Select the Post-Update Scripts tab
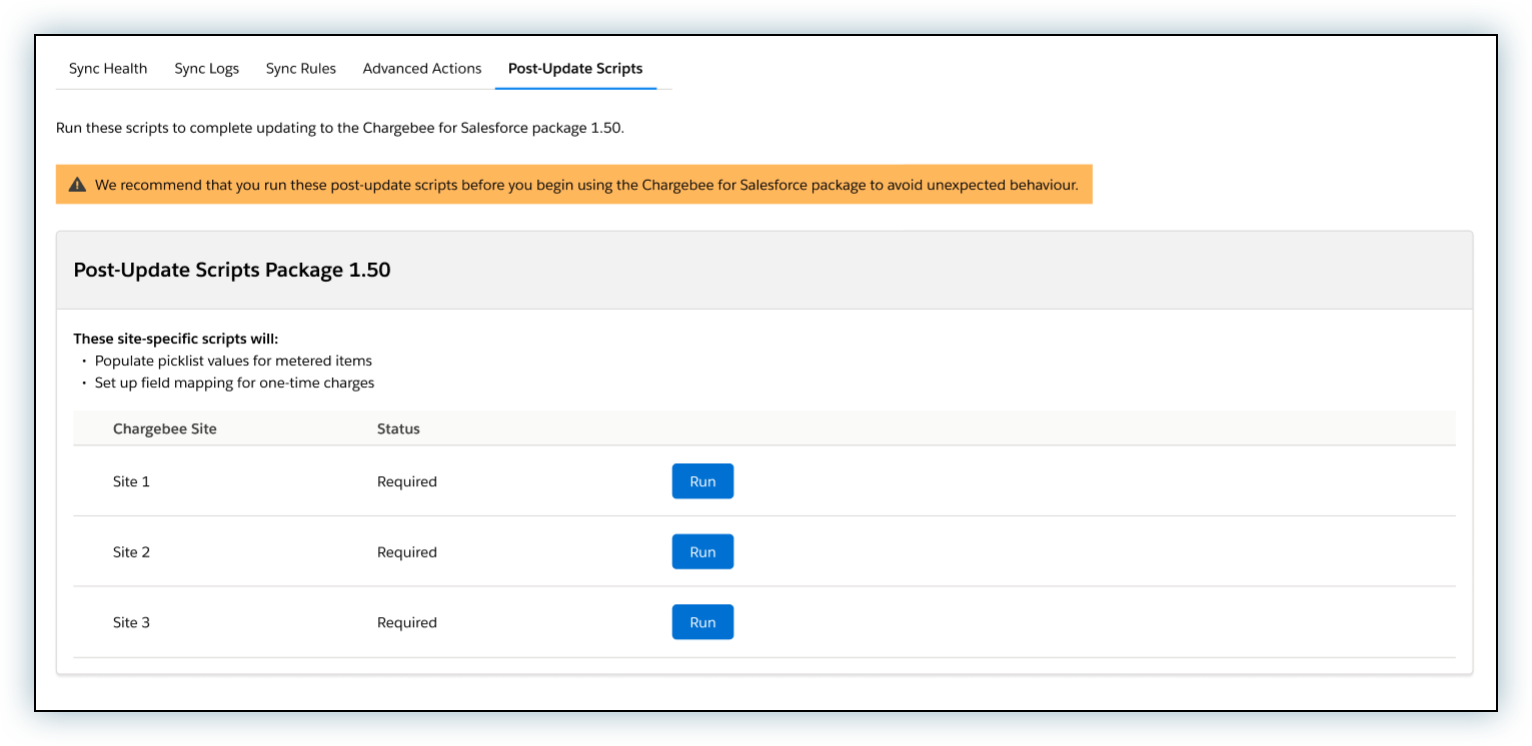The width and height of the screenshot is (1532, 746). (575, 69)
